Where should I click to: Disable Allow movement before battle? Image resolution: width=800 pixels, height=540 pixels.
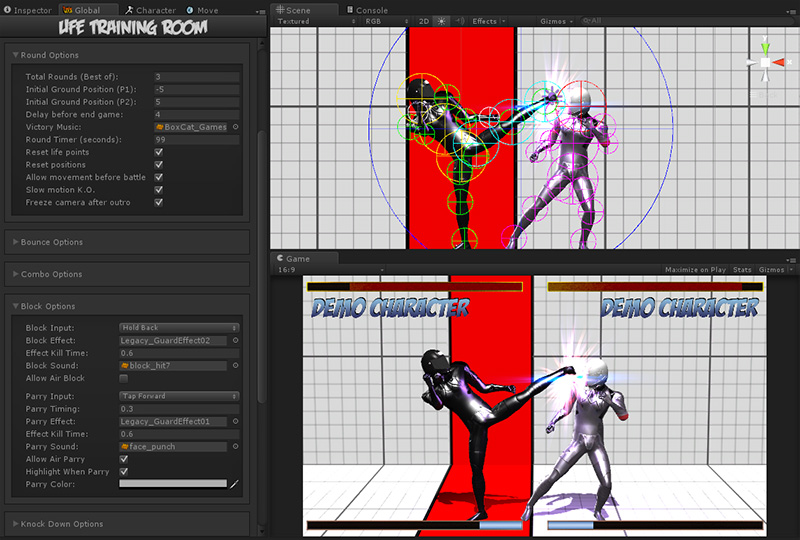point(159,177)
